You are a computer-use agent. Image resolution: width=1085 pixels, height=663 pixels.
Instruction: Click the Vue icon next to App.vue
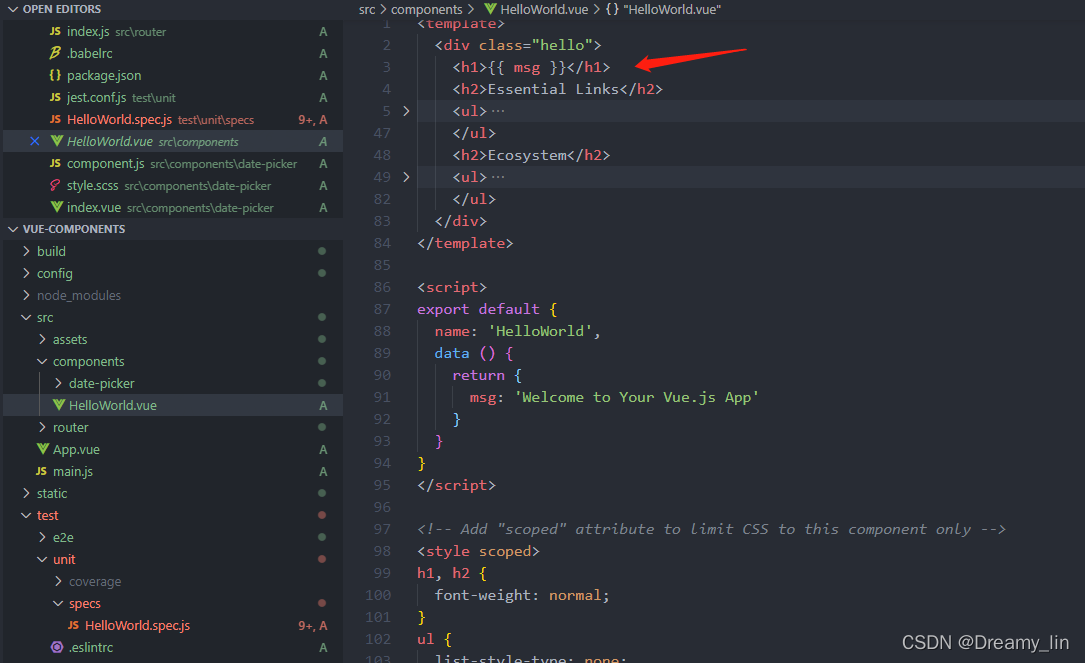pyautogui.click(x=43, y=449)
